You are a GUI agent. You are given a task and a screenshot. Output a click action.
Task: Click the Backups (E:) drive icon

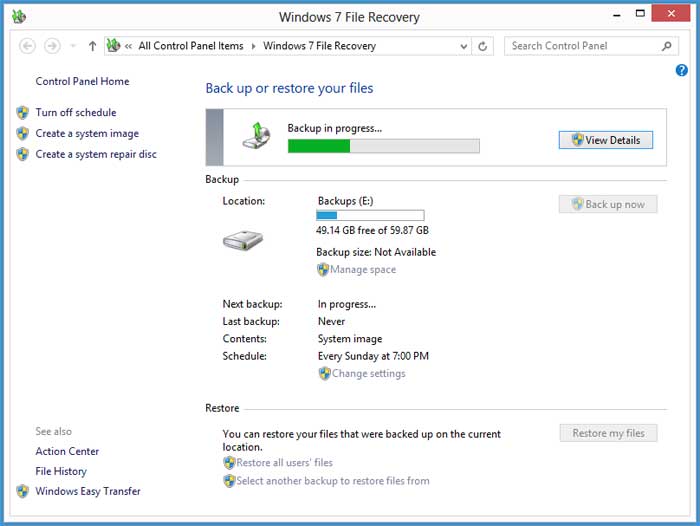coord(242,240)
